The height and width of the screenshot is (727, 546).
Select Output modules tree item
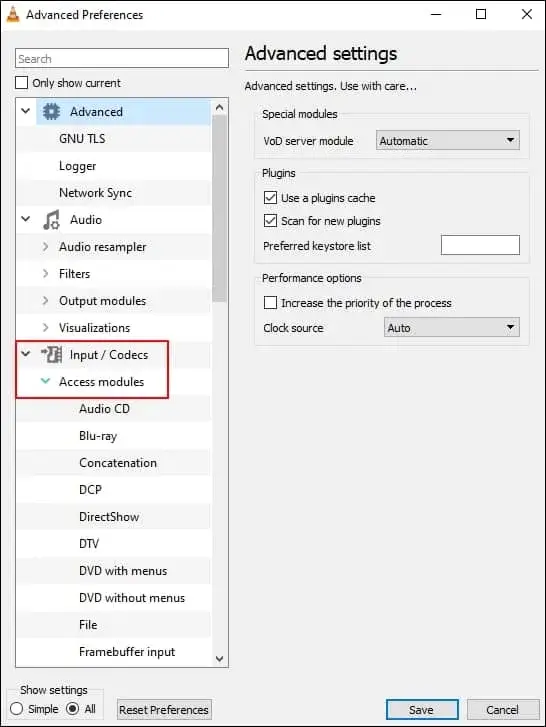[102, 300]
